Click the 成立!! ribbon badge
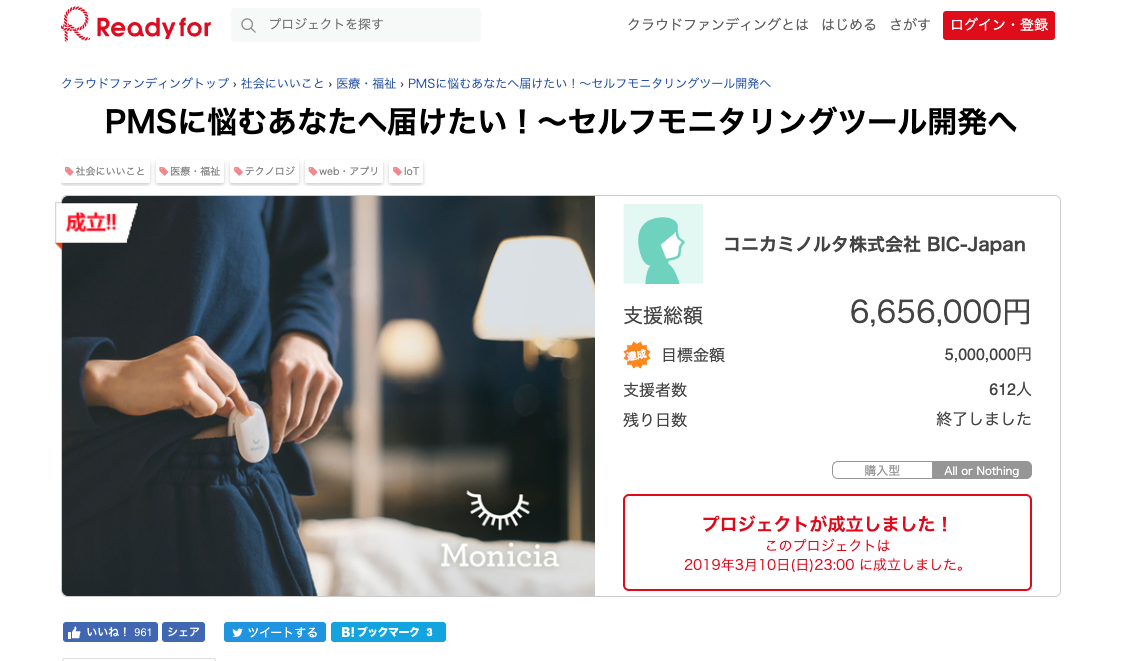1132x661 pixels. click(x=93, y=223)
